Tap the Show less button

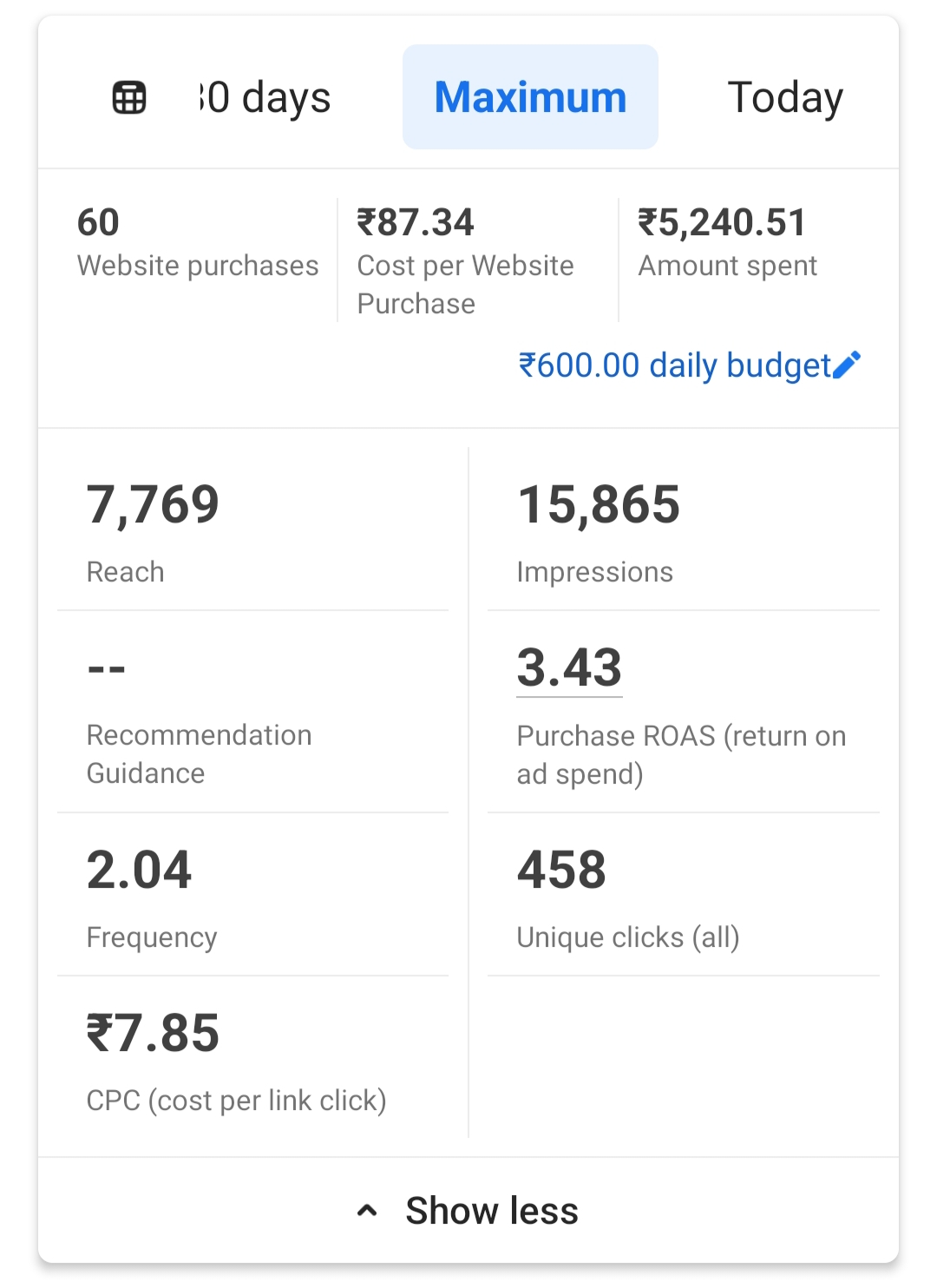(491, 1211)
